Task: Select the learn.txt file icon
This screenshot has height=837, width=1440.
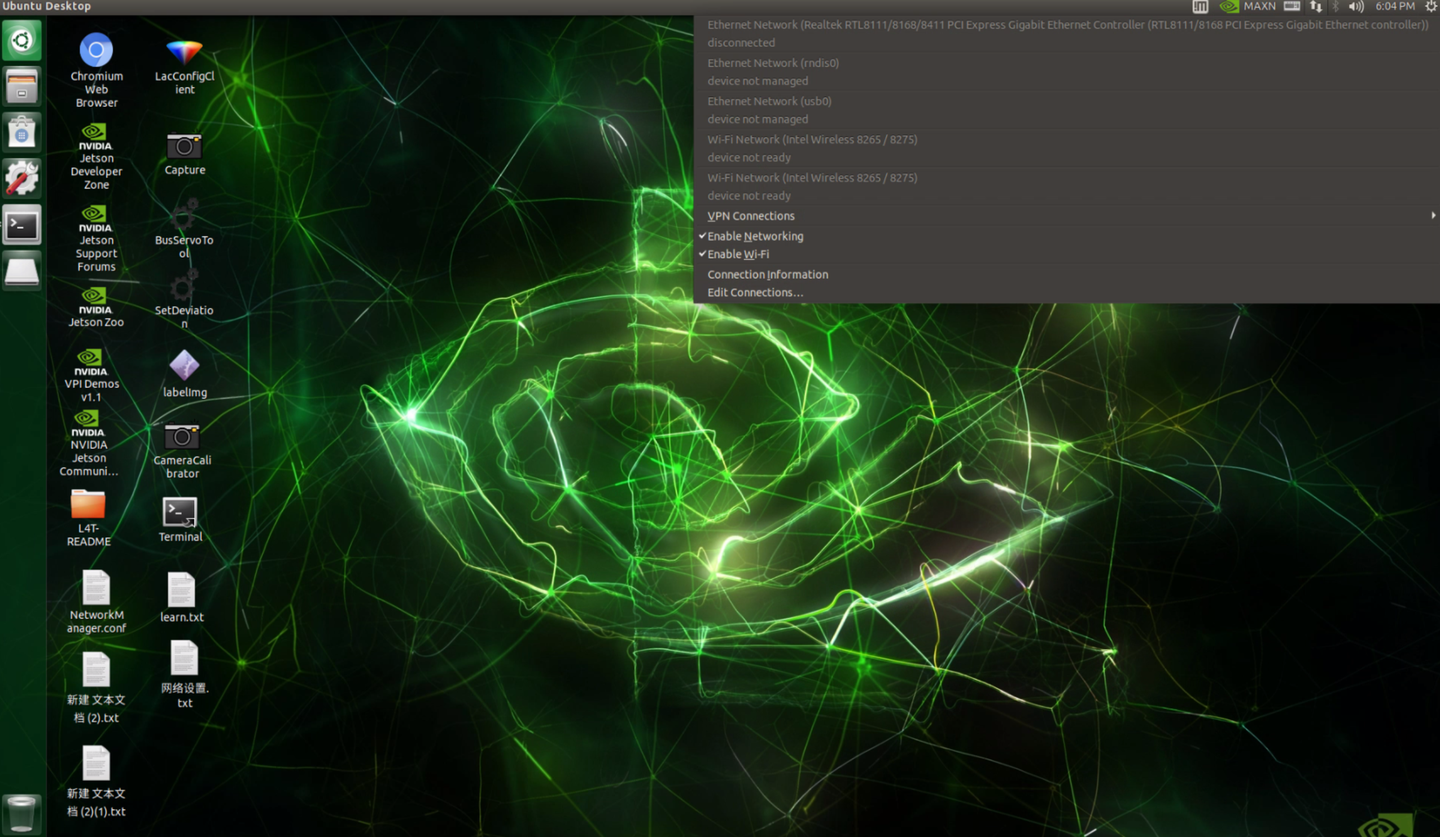Action: pyautogui.click(x=181, y=598)
